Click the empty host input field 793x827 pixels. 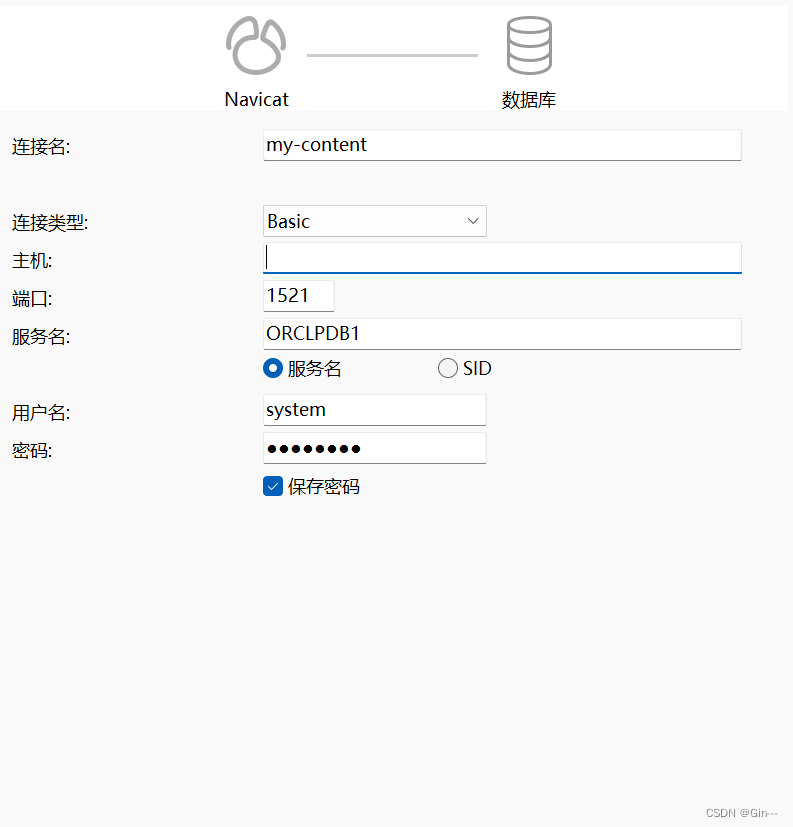tap(502, 258)
